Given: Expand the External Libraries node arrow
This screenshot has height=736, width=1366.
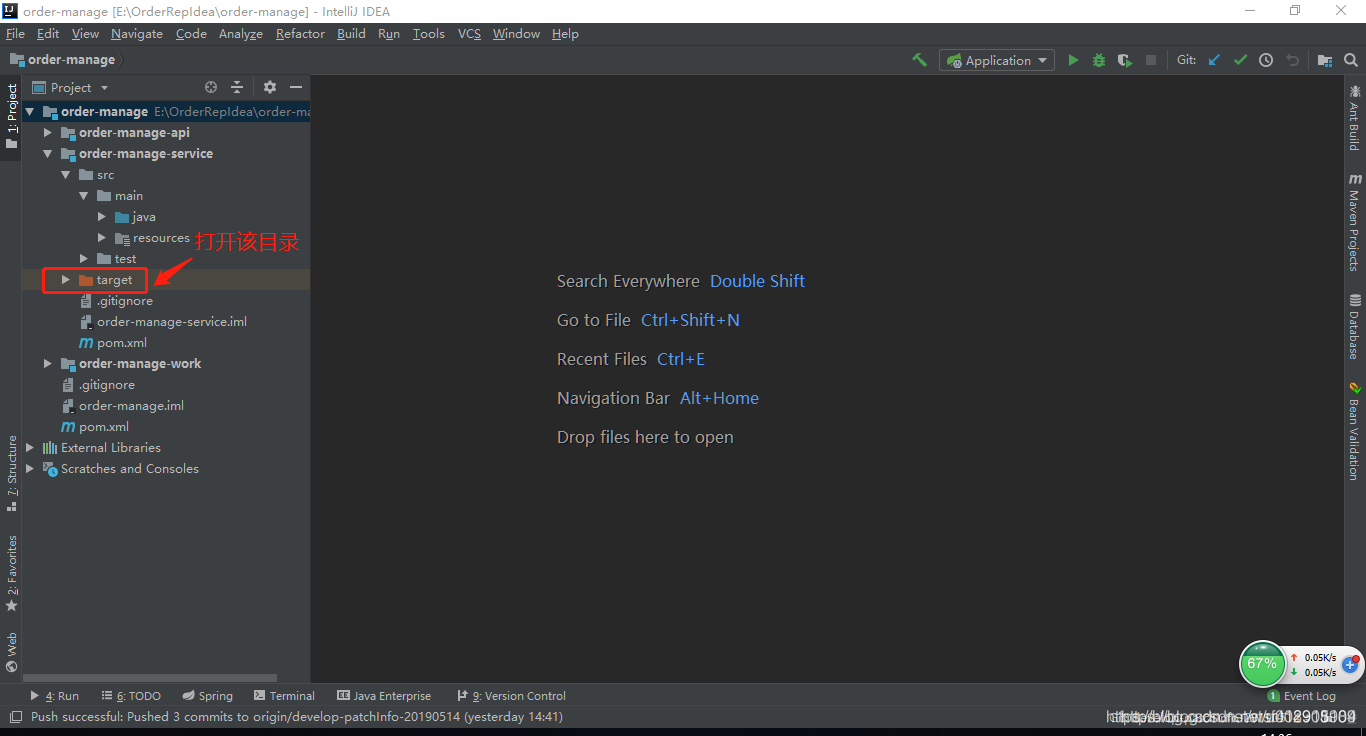Looking at the screenshot, I should (x=29, y=448).
